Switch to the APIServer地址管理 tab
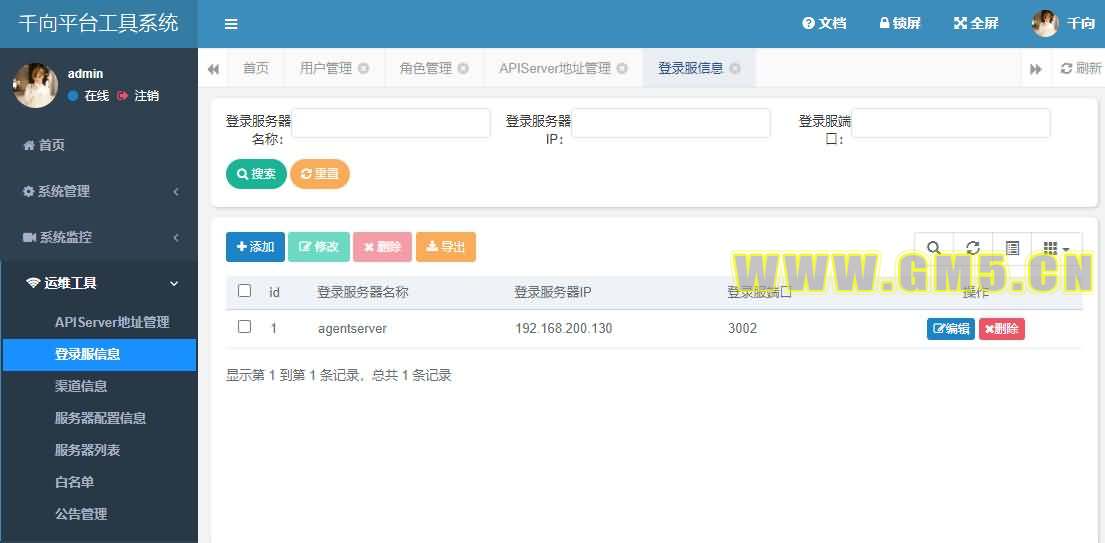The height and width of the screenshot is (543, 1105). pyautogui.click(x=555, y=69)
